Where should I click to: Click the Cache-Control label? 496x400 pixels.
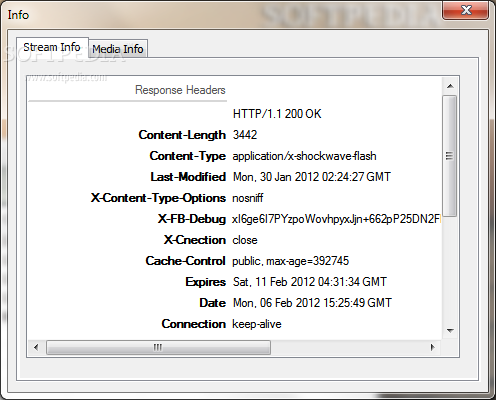(186, 261)
